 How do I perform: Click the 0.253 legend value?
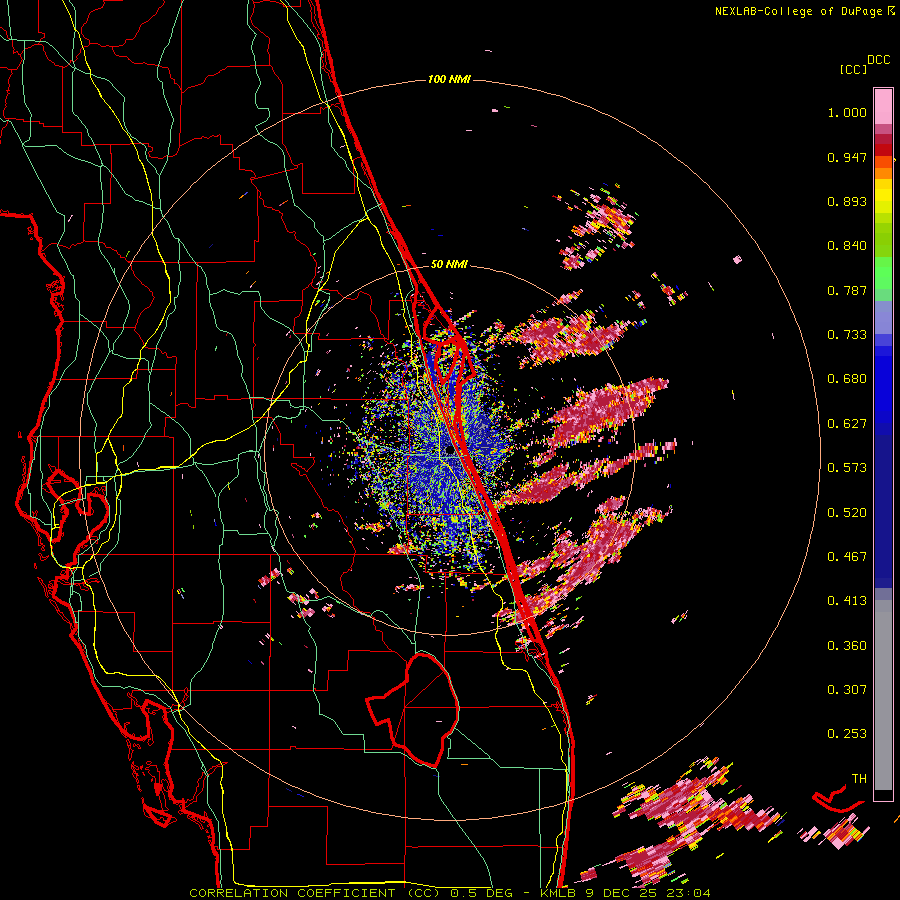(x=847, y=734)
